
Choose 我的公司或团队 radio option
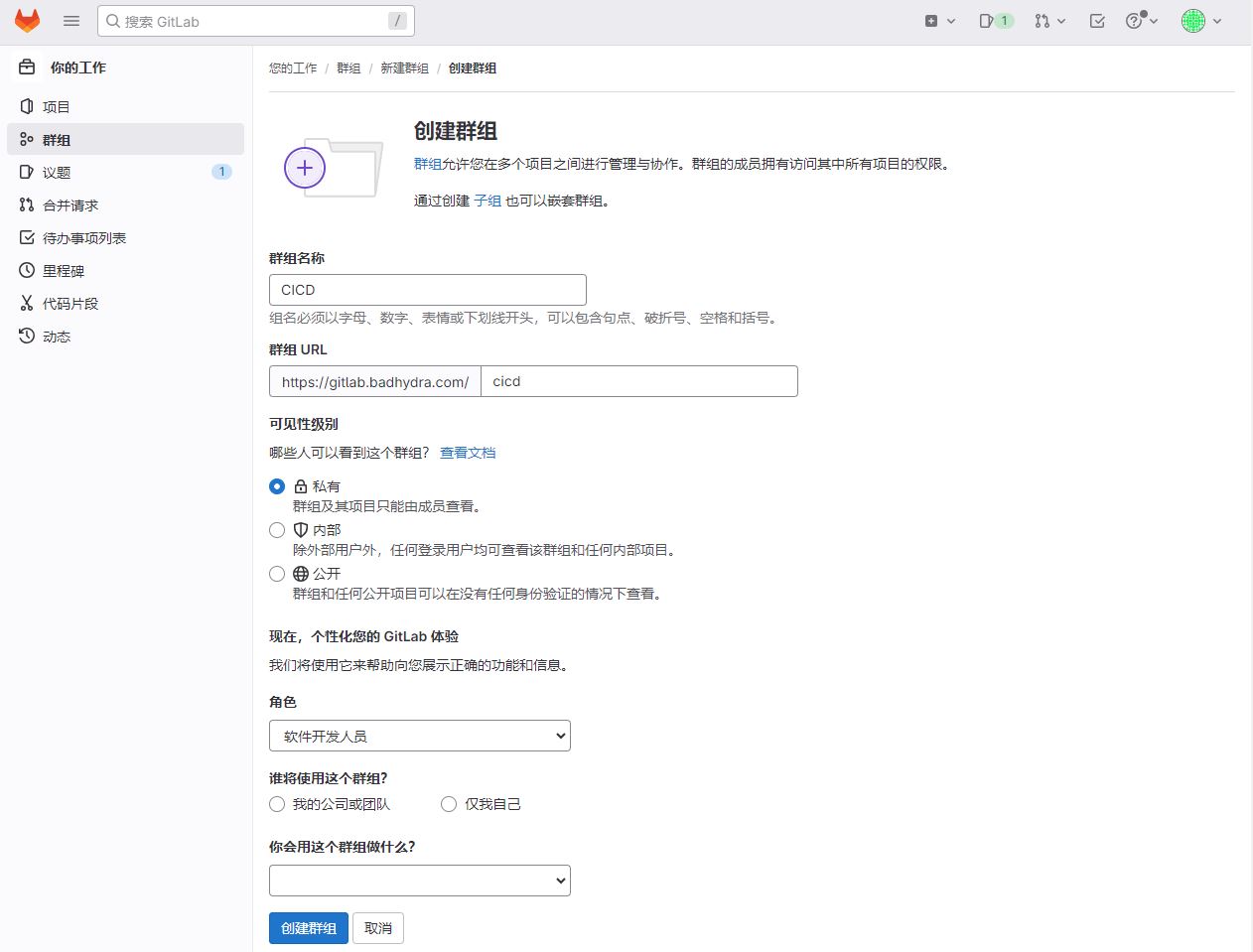[x=277, y=804]
